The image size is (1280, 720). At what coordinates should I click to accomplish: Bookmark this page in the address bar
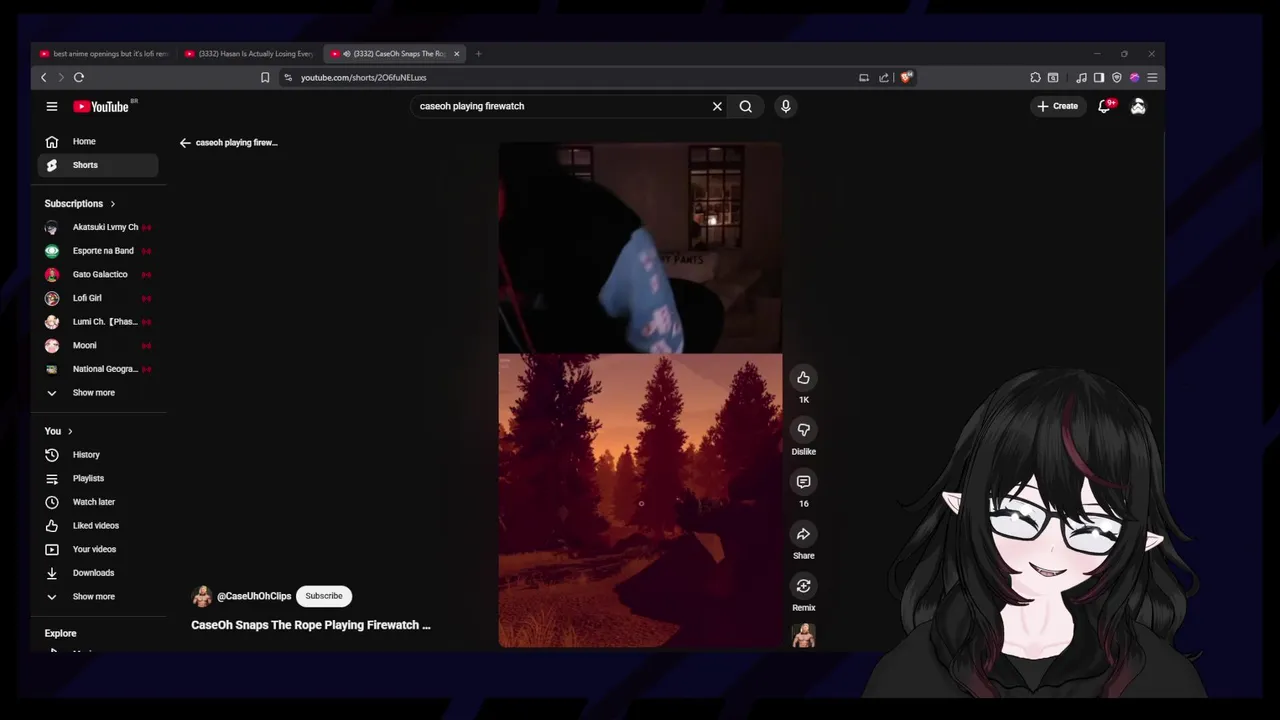pyautogui.click(x=265, y=77)
